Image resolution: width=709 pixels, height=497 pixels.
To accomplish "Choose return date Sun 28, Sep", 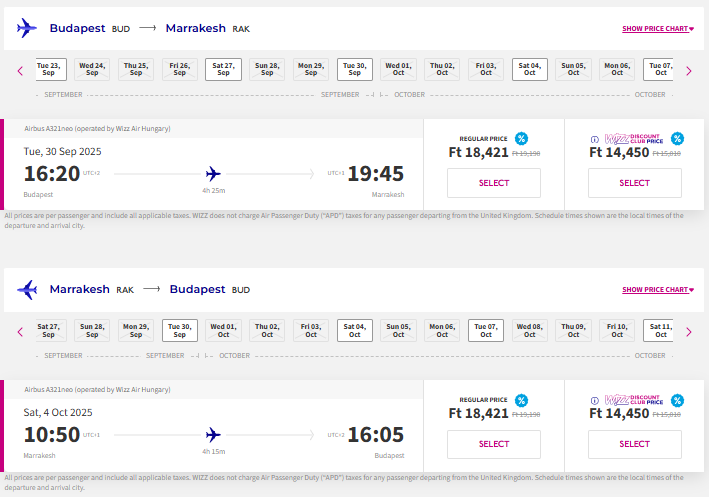I will coord(92,331).
